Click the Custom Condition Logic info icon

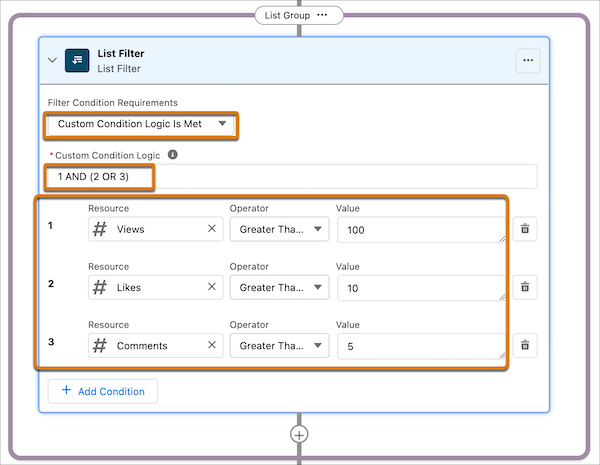coord(172,155)
